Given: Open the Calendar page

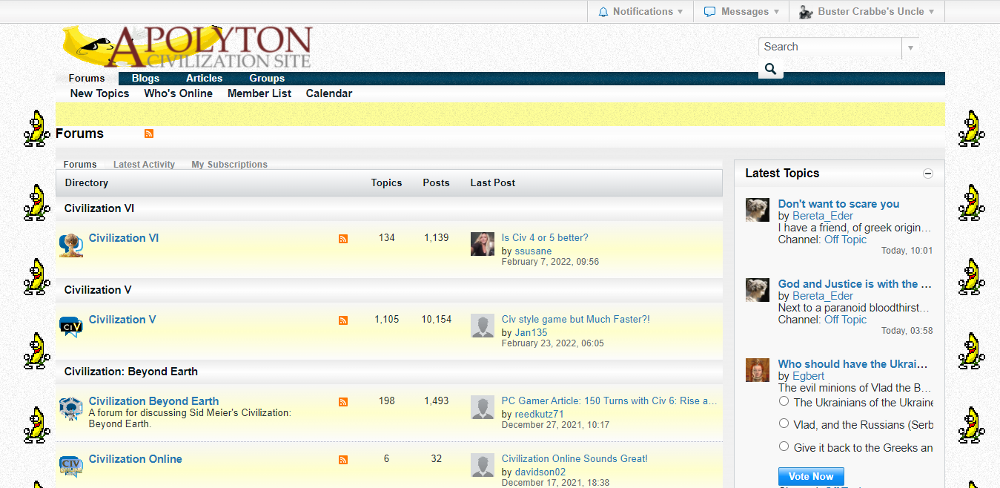Looking at the screenshot, I should [329, 93].
